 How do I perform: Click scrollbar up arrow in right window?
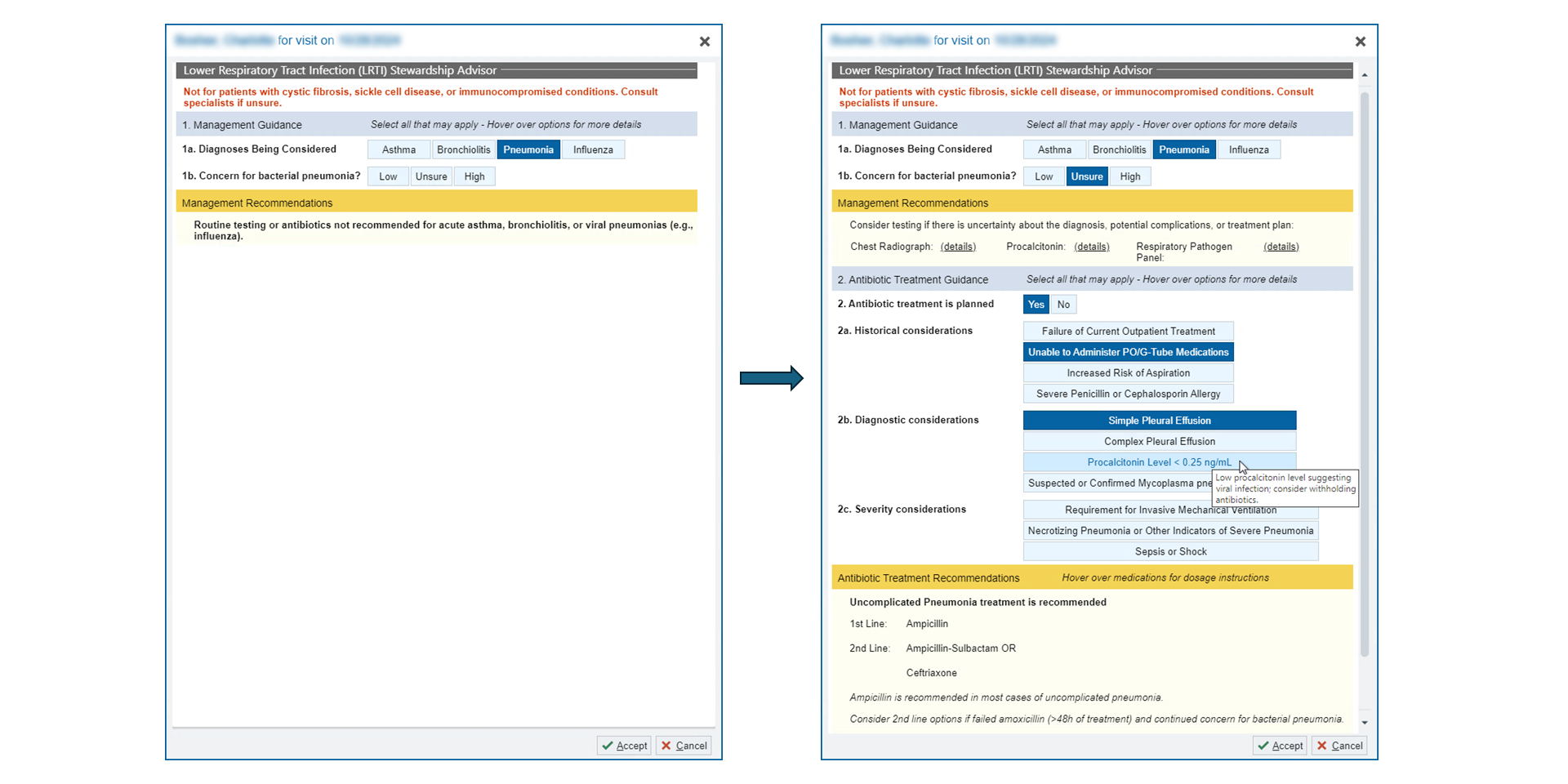1365,74
